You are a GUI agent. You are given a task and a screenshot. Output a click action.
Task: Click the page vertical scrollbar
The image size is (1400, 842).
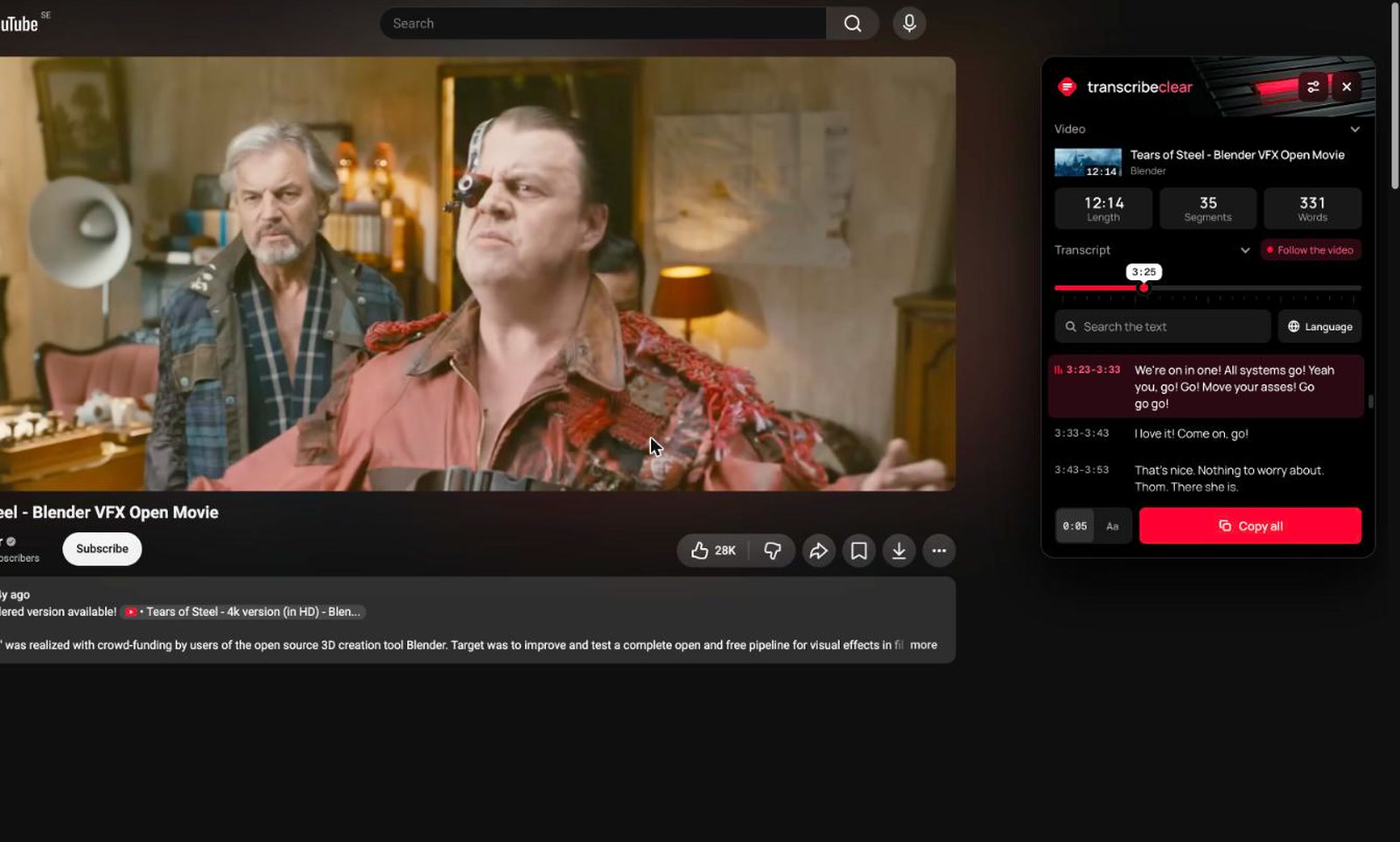1395,96
